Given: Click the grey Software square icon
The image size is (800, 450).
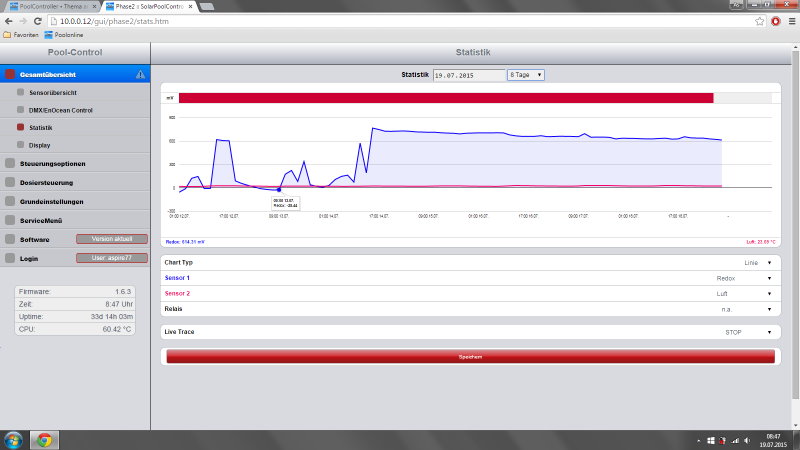Looking at the screenshot, I should pyautogui.click(x=10, y=239).
